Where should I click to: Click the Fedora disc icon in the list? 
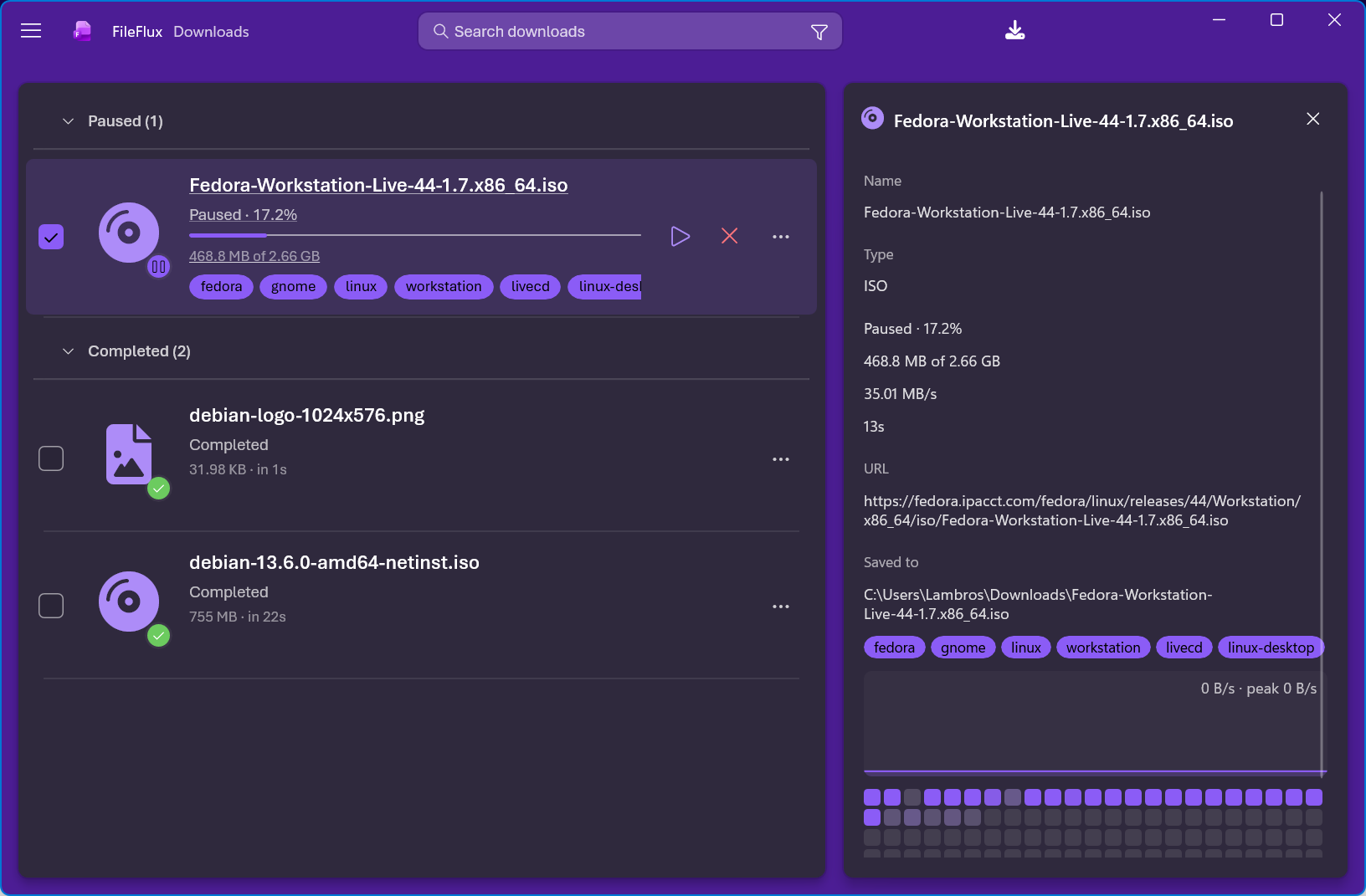[129, 233]
